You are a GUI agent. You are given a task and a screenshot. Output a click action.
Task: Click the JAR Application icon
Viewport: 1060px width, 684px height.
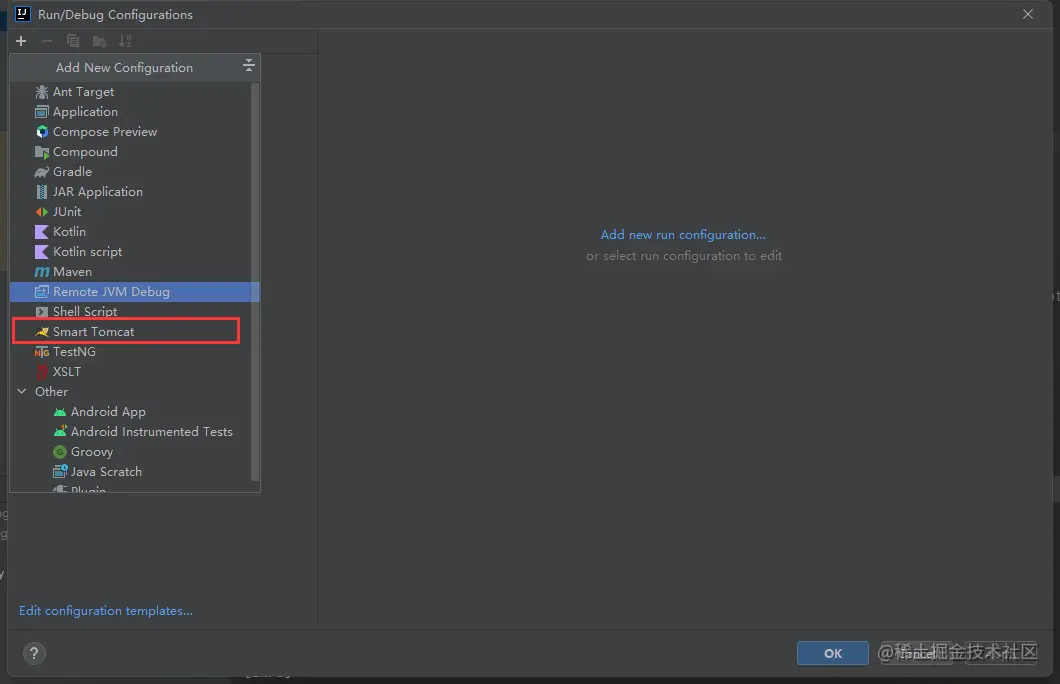pyautogui.click(x=42, y=192)
